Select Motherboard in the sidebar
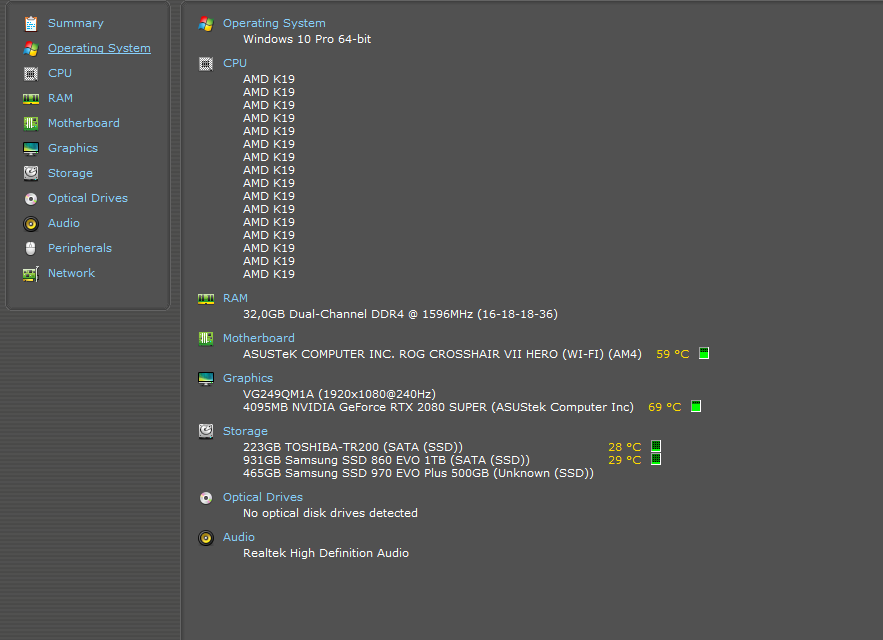This screenshot has width=883, height=640. tap(83, 123)
